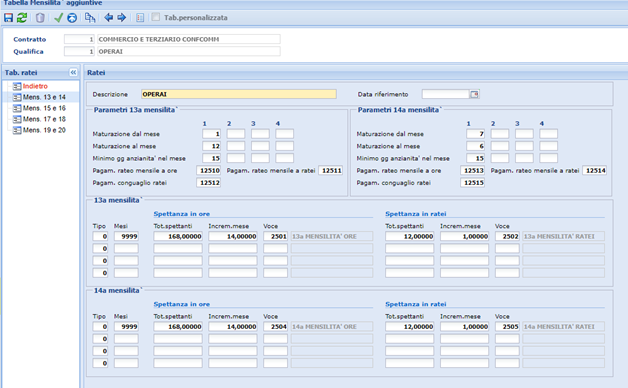Click the Contratto code field
Viewport: 628px width, 388px height.
click(79, 39)
